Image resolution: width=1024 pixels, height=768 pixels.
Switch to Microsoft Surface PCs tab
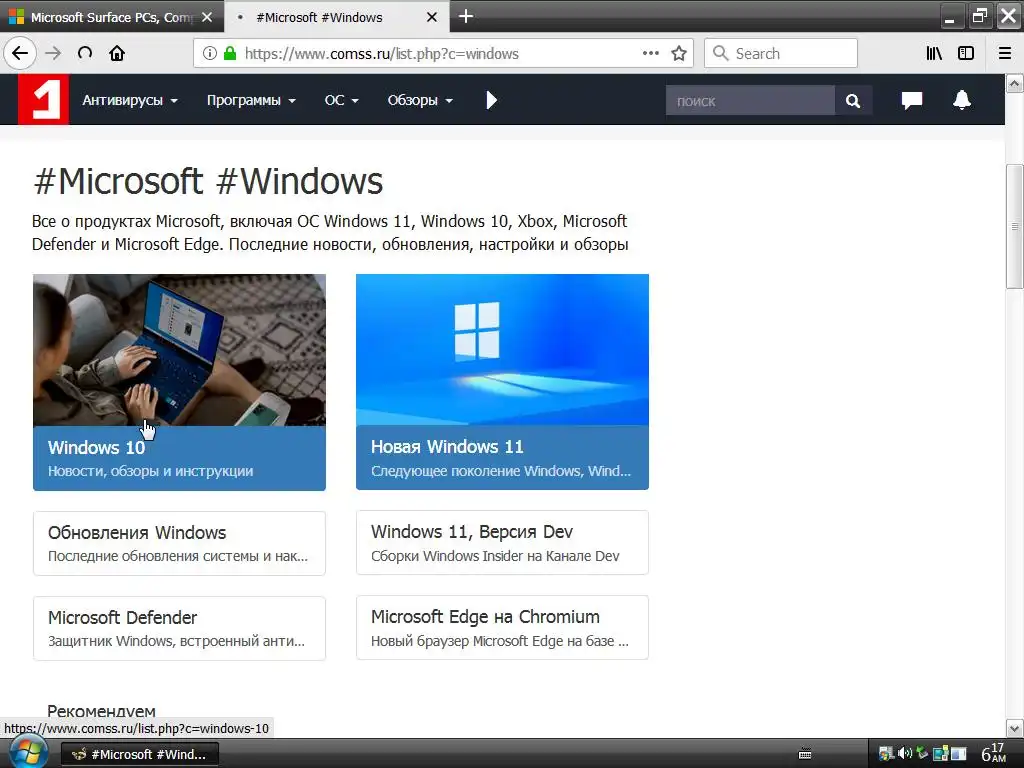coord(111,17)
